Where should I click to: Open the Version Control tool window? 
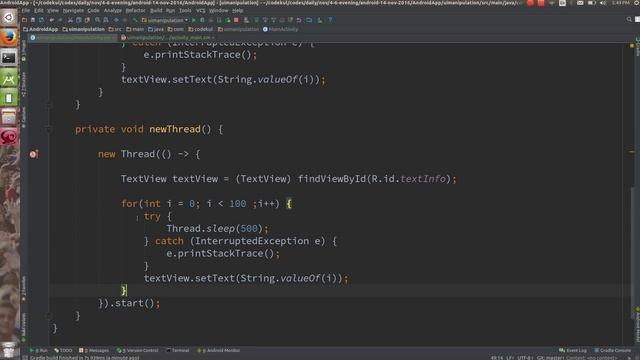(138, 350)
